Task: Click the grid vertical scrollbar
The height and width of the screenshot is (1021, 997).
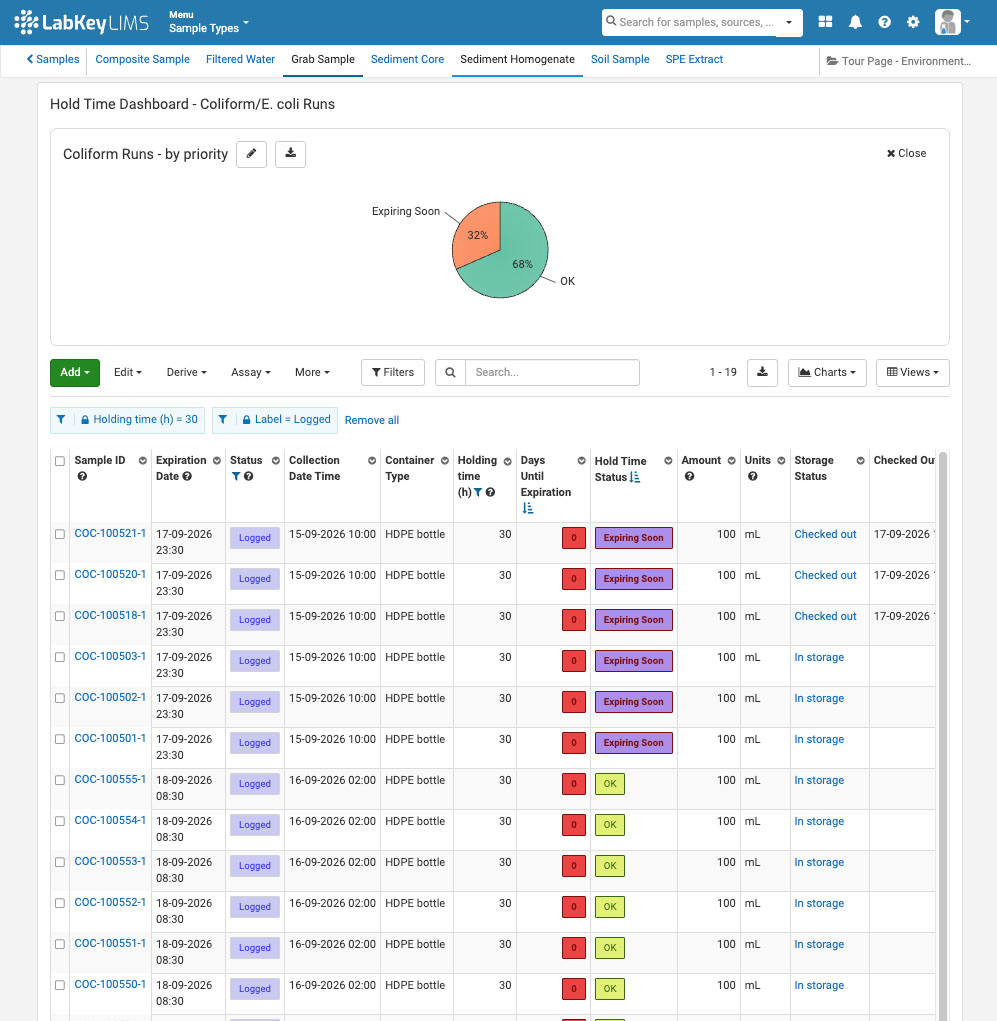Action: coord(942,734)
